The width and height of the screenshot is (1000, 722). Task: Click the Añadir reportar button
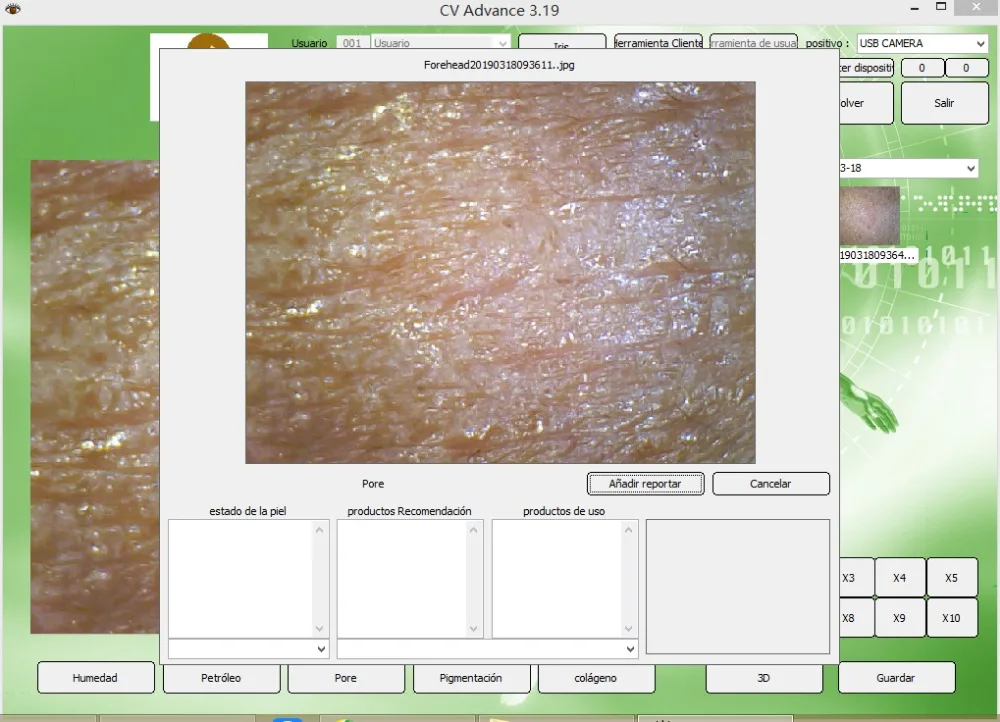pos(645,483)
